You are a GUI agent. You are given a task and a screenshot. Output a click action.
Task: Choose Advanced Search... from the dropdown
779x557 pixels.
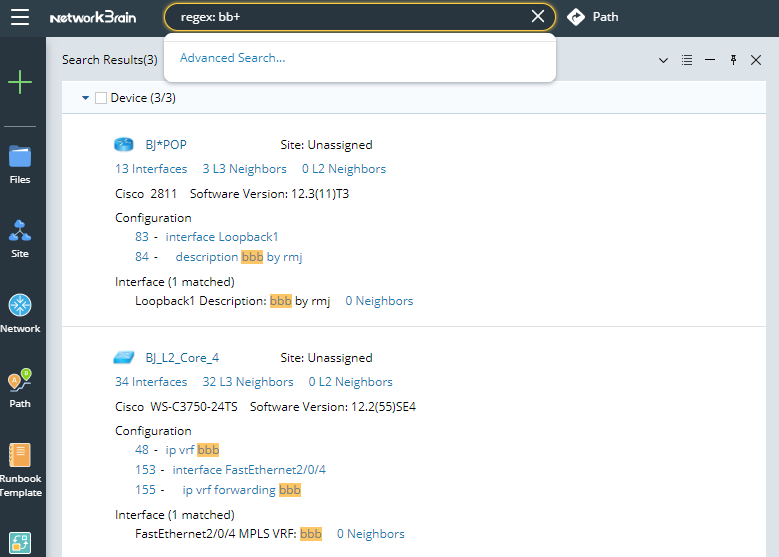(x=232, y=58)
